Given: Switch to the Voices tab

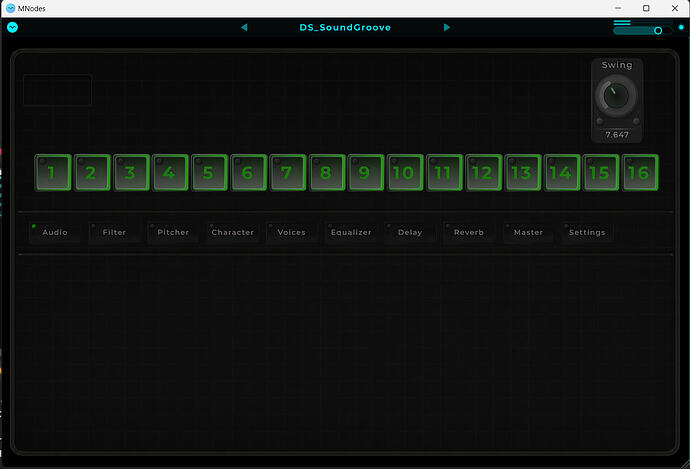Looking at the screenshot, I should tap(291, 232).
